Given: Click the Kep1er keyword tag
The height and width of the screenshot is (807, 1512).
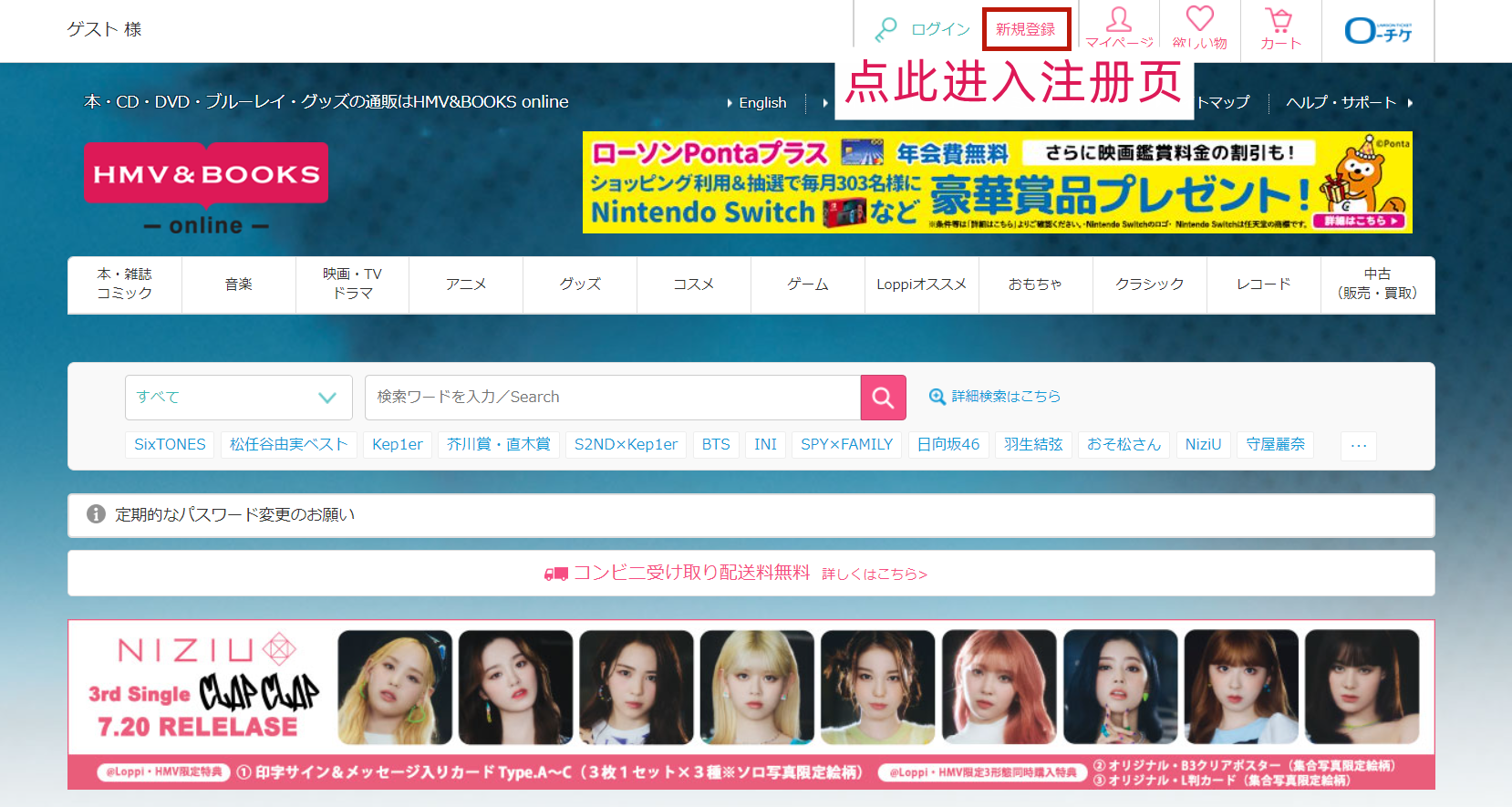Looking at the screenshot, I should click(398, 445).
